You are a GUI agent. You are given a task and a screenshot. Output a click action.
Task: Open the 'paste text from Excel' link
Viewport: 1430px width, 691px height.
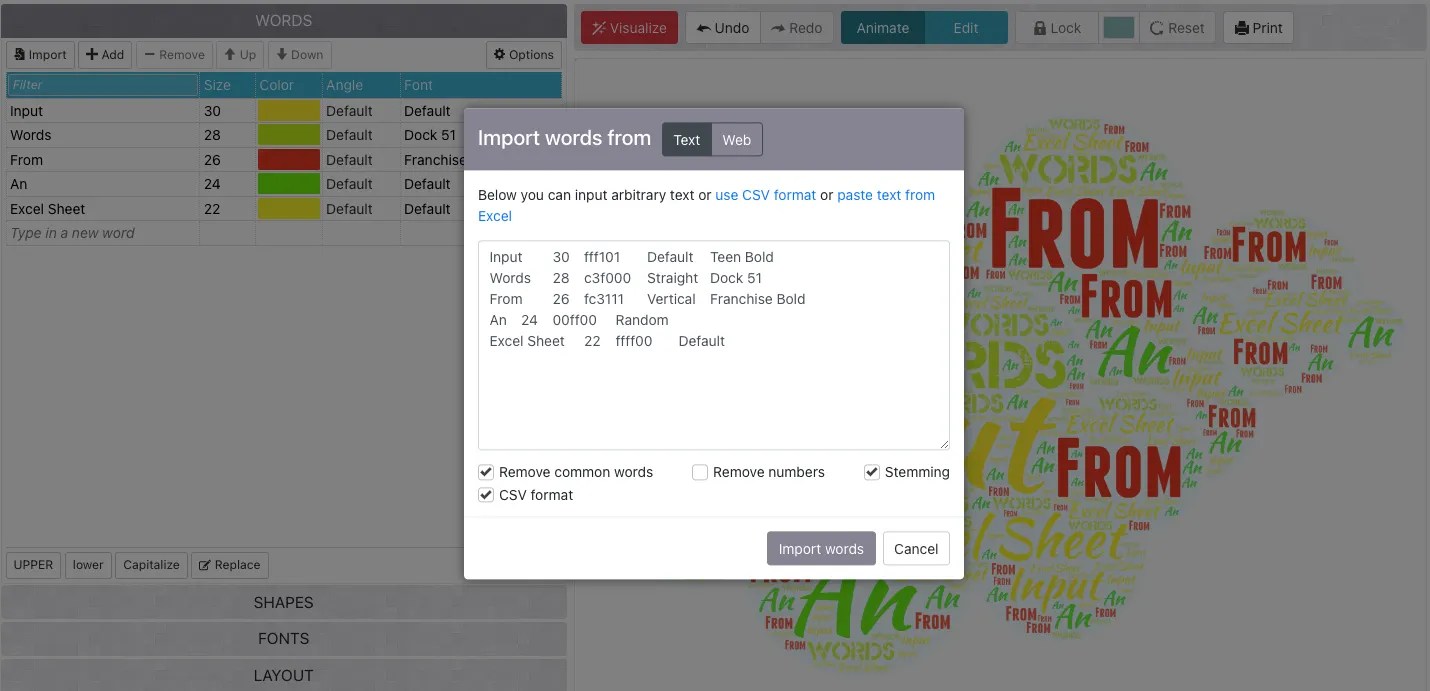point(886,195)
